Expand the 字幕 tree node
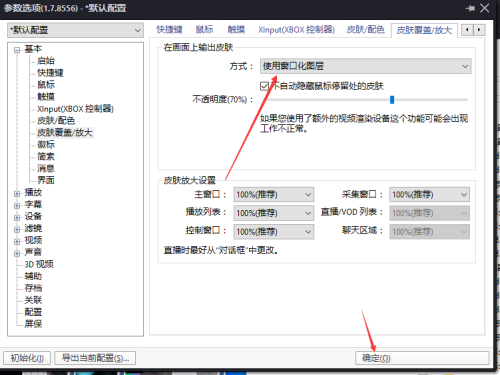 click(x=17, y=205)
